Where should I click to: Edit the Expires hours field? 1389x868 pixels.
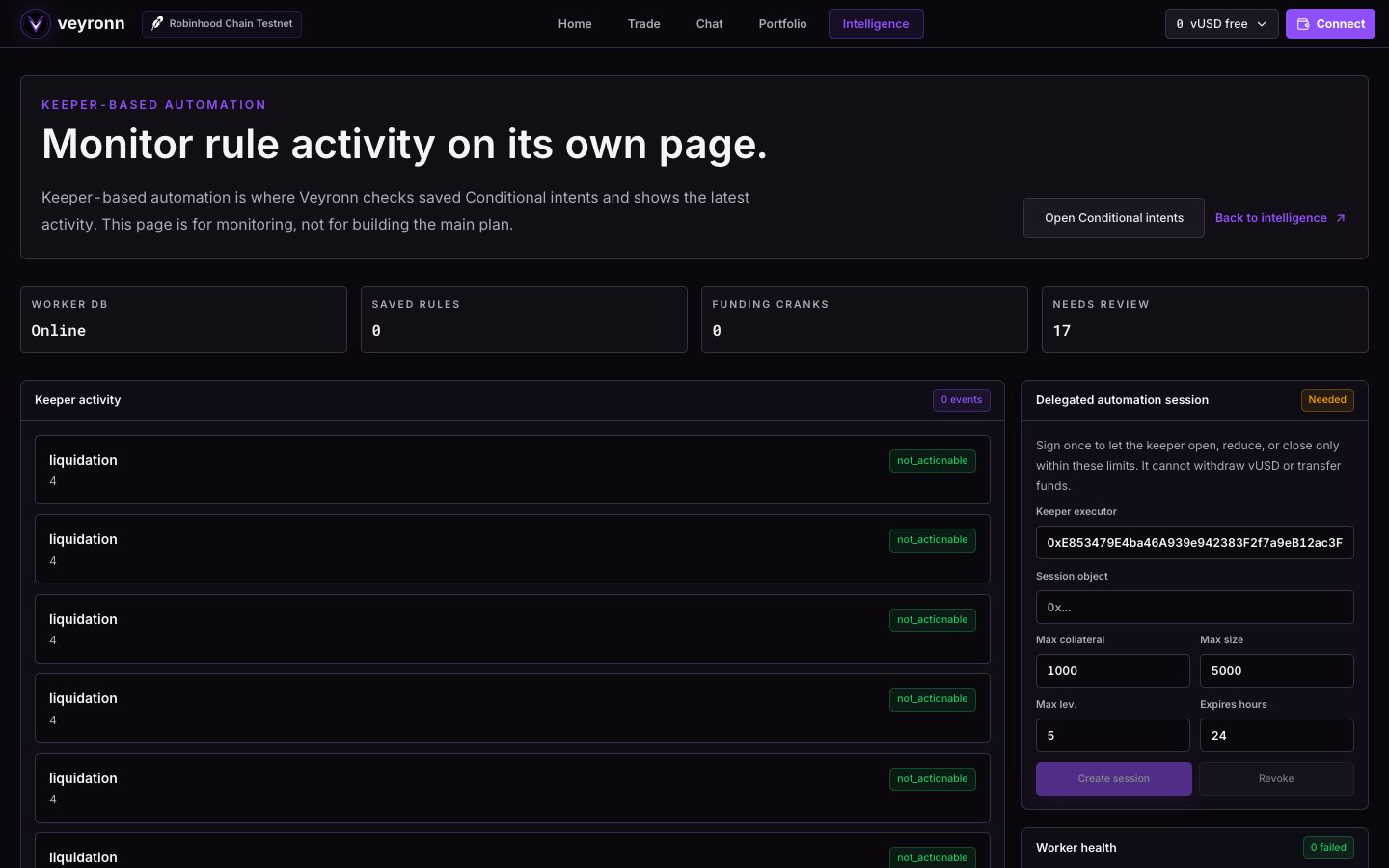(x=1277, y=736)
